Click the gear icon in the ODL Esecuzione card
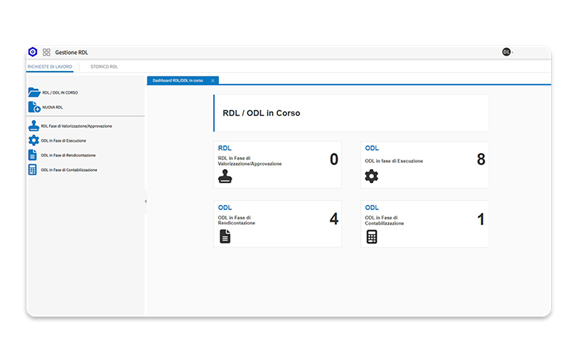The height and width of the screenshot is (362, 576). 371,176
